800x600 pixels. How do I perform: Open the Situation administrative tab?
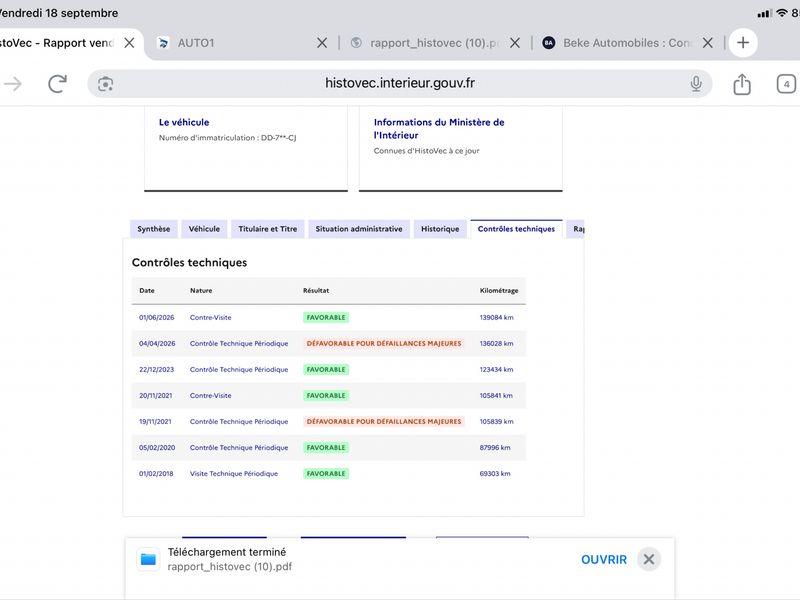coord(359,229)
